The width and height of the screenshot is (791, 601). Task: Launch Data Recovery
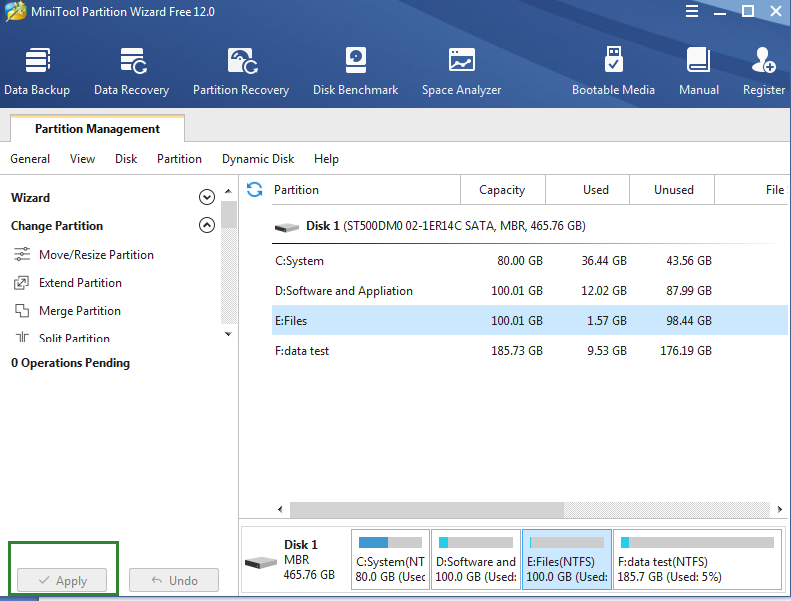pyautogui.click(x=132, y=72)
